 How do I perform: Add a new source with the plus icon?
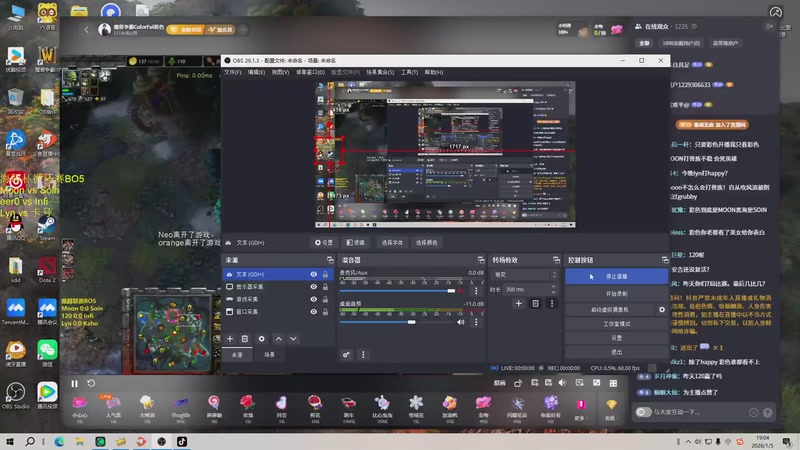click(x=230, y=339)
